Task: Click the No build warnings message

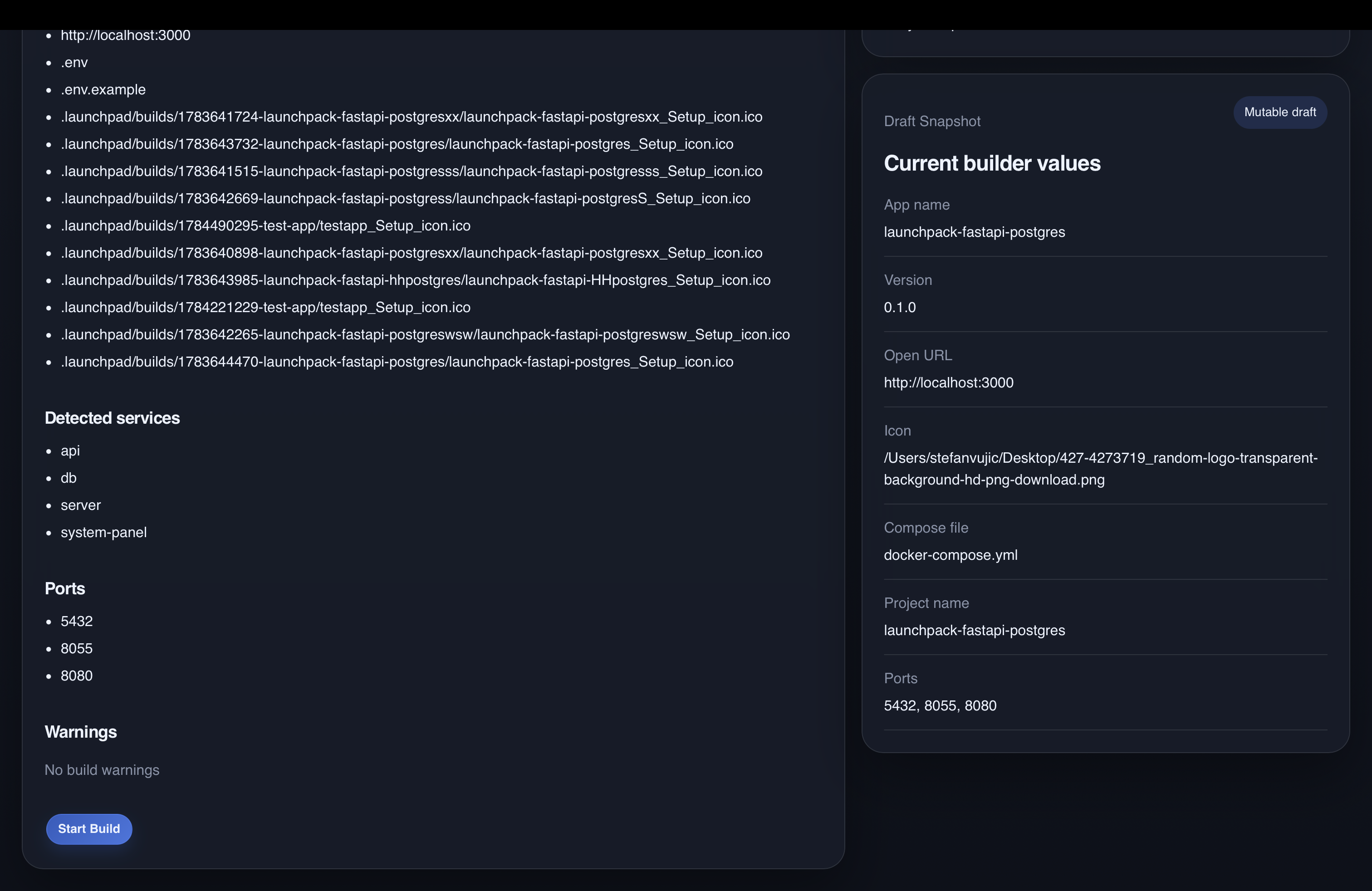Action: (102, 770)
